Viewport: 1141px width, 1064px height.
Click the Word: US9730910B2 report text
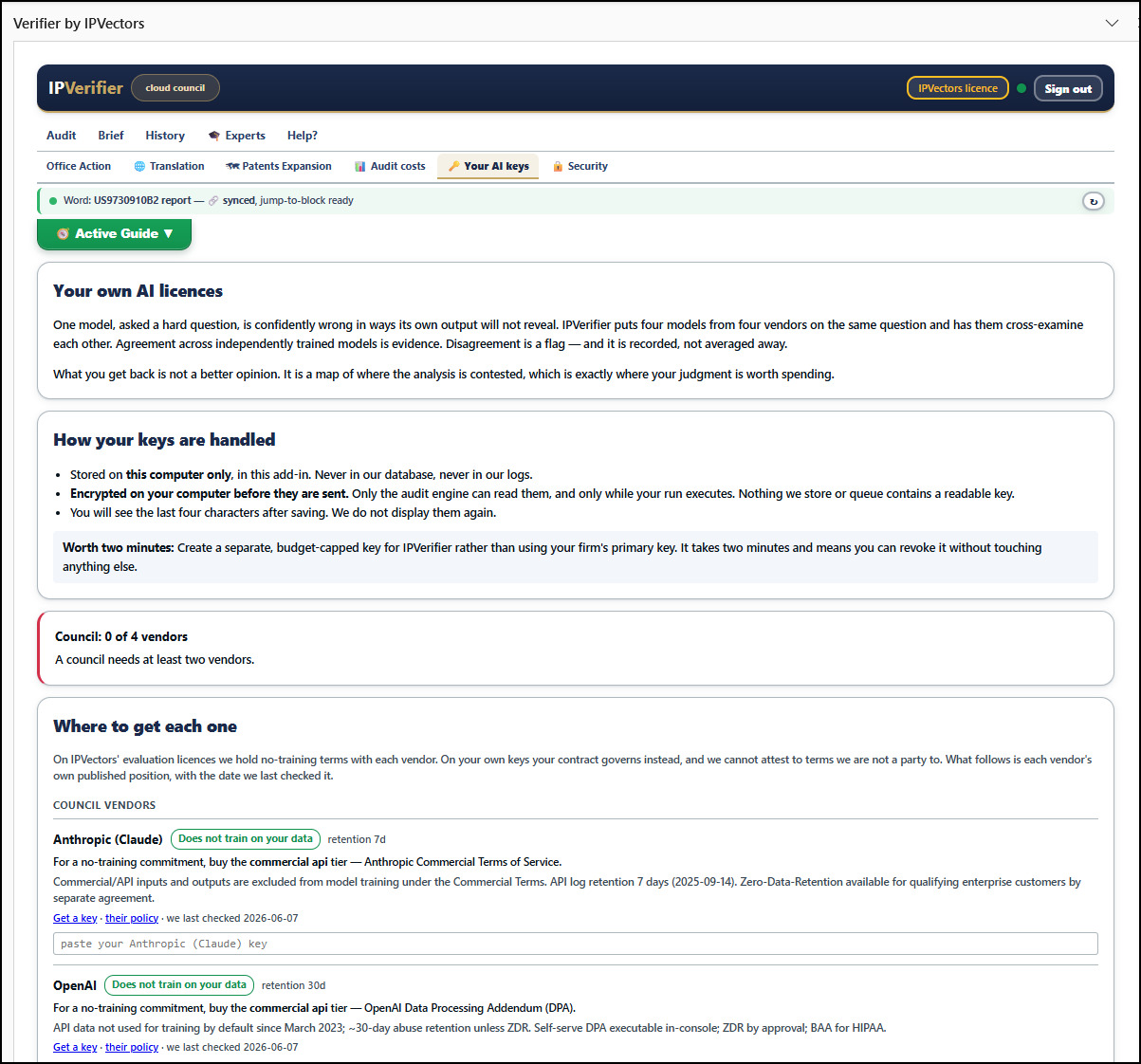pos(127,201)
